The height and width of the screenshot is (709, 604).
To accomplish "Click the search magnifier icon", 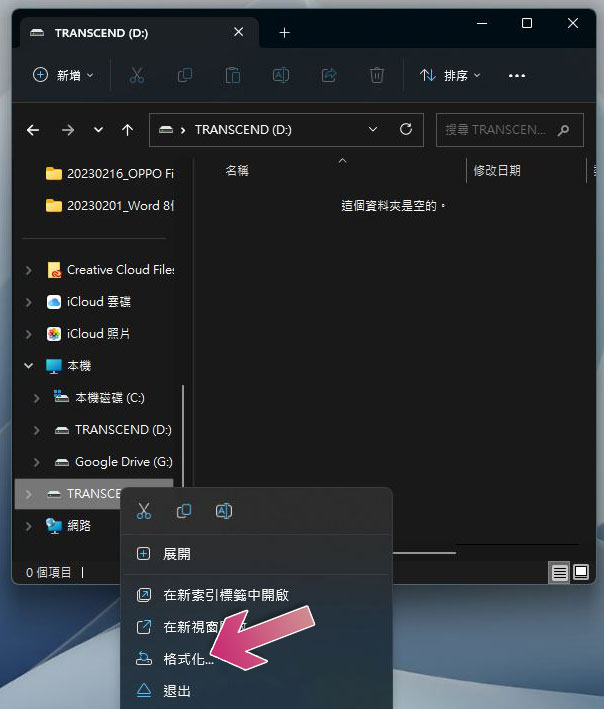I will pos(563,130).
